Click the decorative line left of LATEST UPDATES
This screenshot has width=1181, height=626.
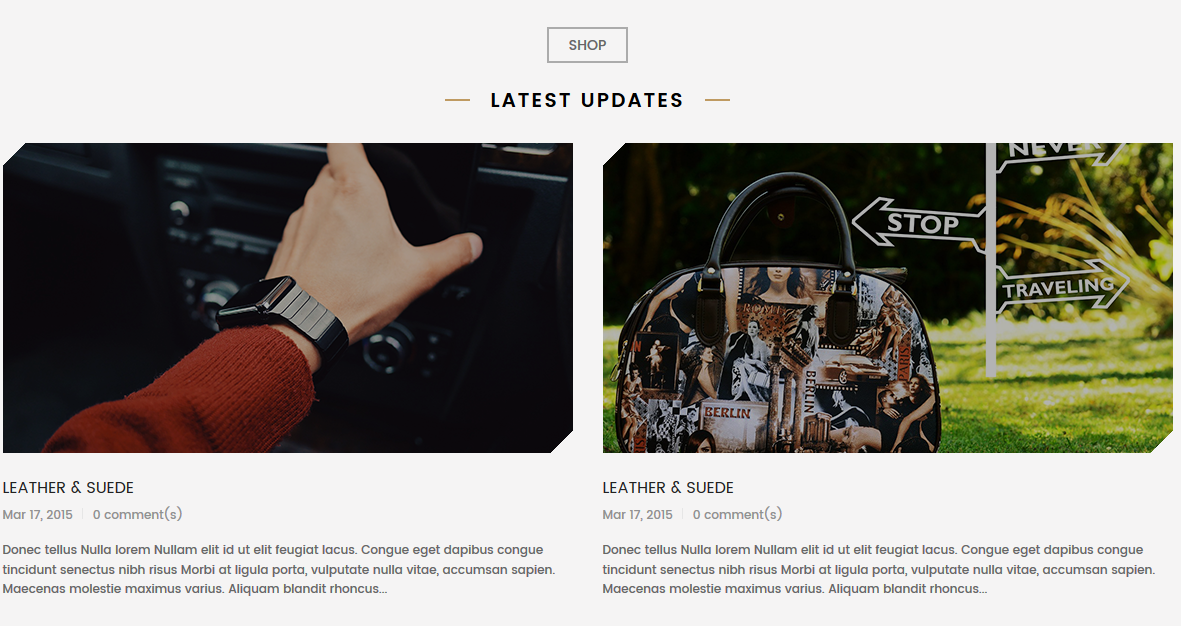click(457, 99)
